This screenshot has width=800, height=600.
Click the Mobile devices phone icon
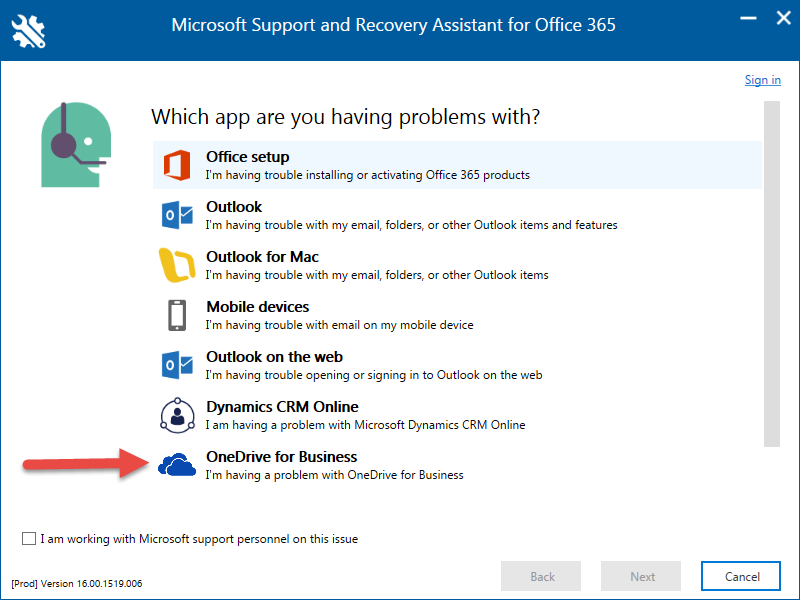pyautogui.click(x=177, y=315)
